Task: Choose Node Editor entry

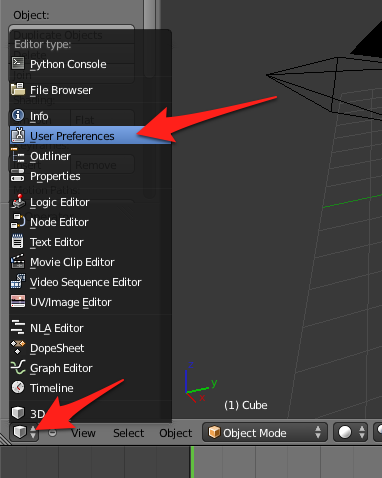Action: click(90, 222)
